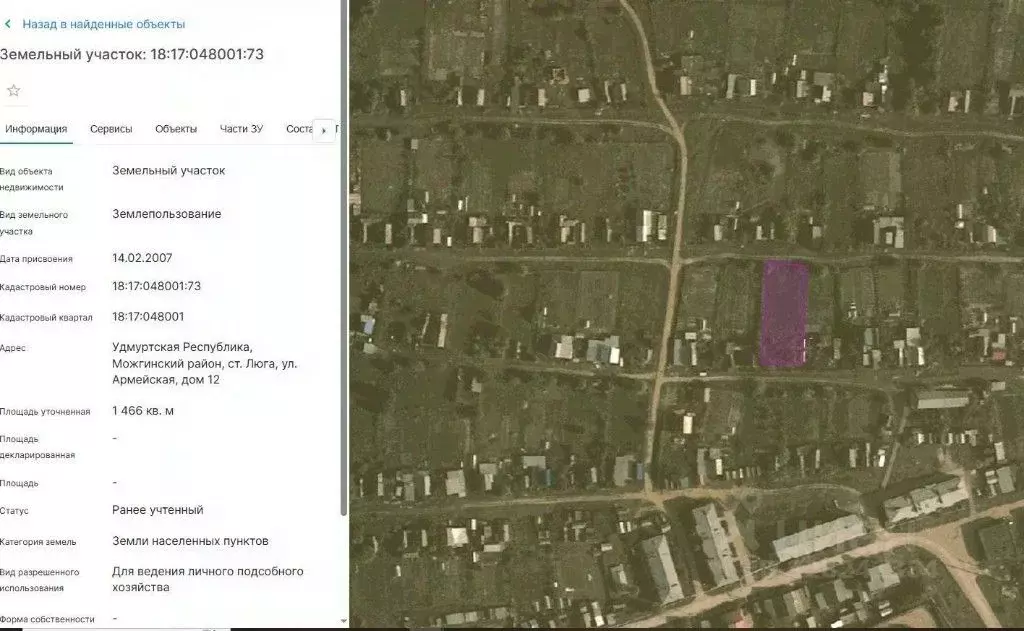Click the cadastral quarter value 18:17:048001

[x=148, y=317]
